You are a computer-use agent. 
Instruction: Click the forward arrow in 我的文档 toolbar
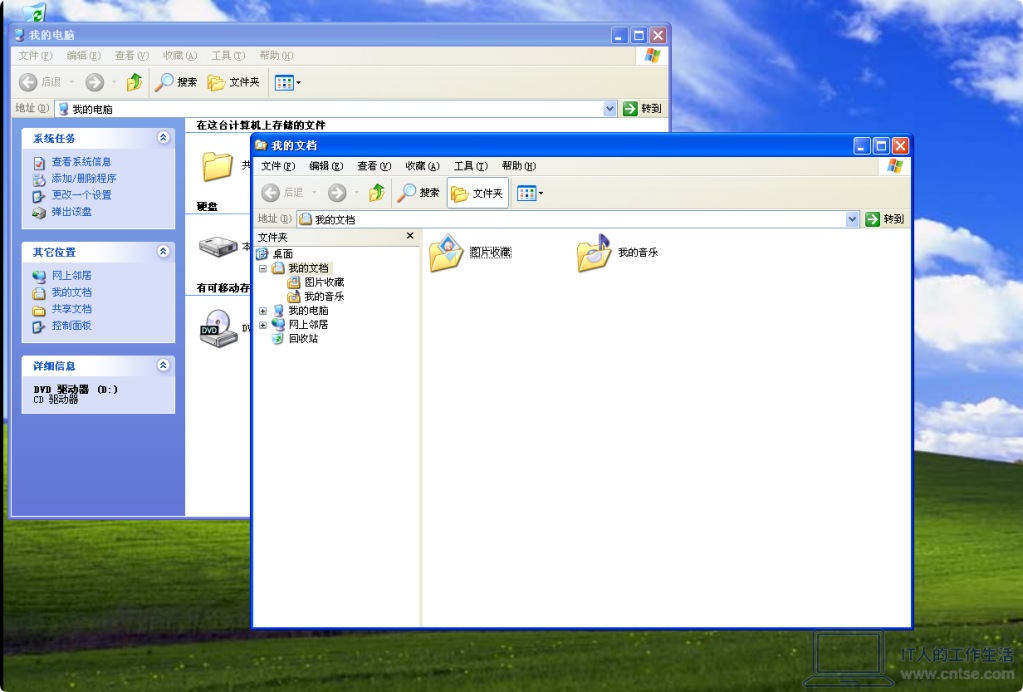coord(337,192)
